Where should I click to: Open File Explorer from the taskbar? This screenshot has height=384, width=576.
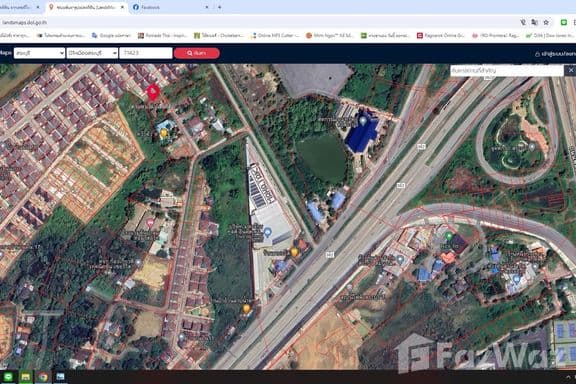click(25, 377)
